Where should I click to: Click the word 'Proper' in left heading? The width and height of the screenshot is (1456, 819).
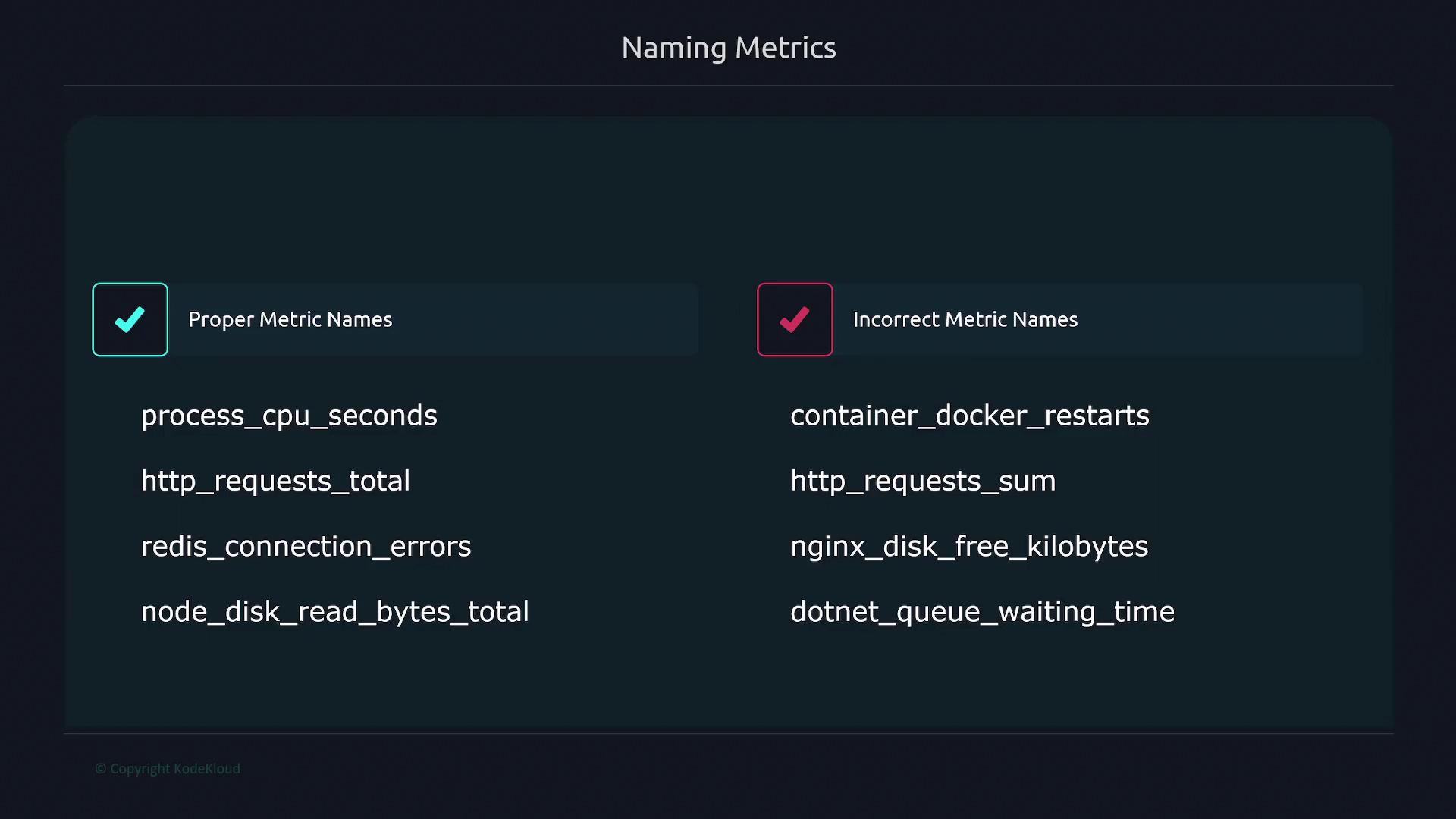tap(221, 319)
